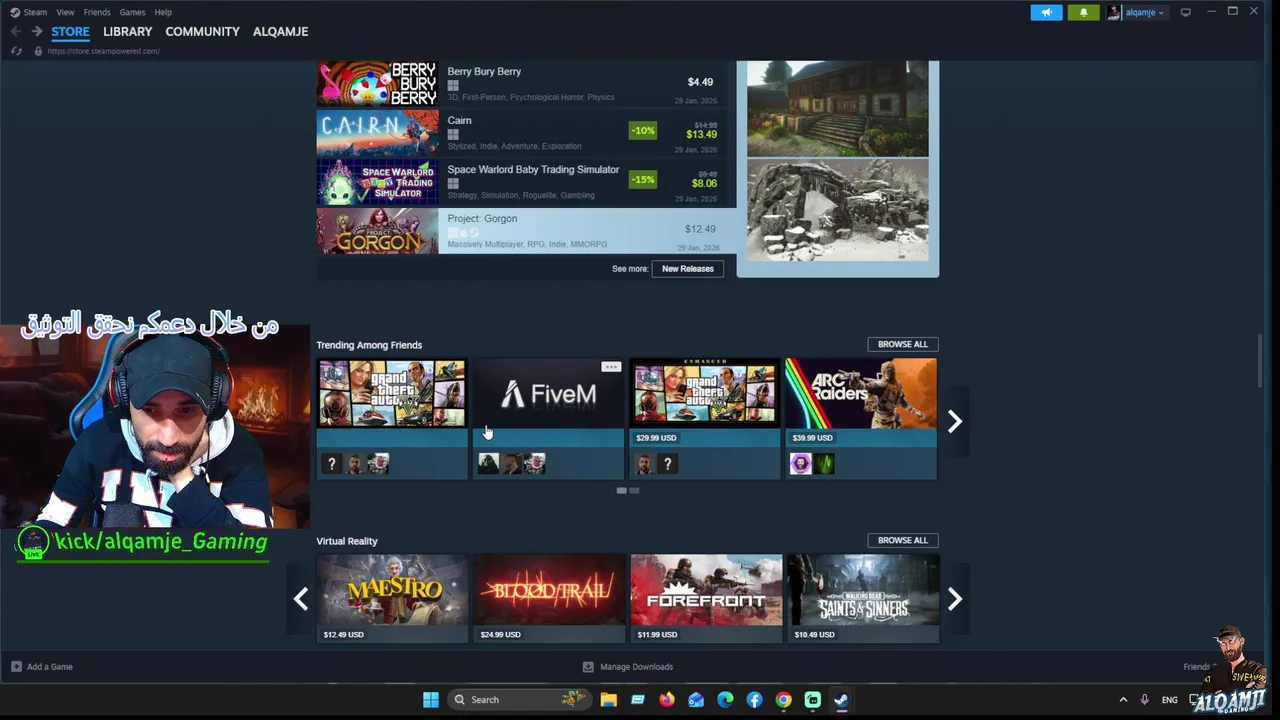Open the Saints & Sinners VR card
Viewport: 1280px width, 720px height.
coord(861,598)
